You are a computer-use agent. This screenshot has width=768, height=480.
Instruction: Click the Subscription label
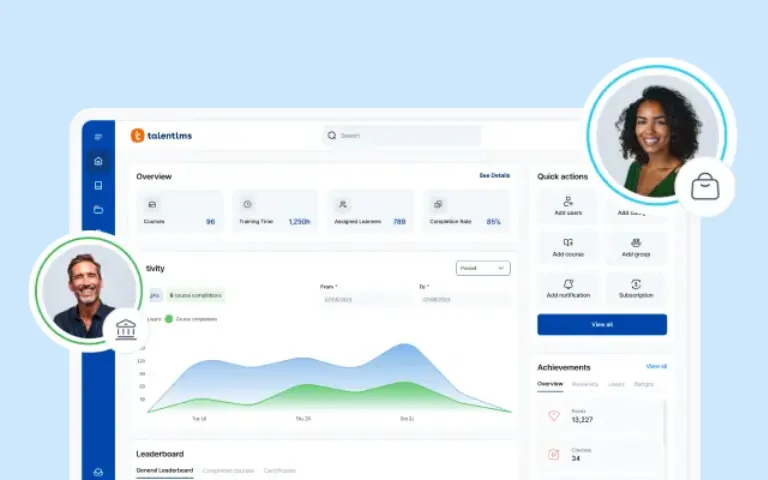tap(636, 295)
